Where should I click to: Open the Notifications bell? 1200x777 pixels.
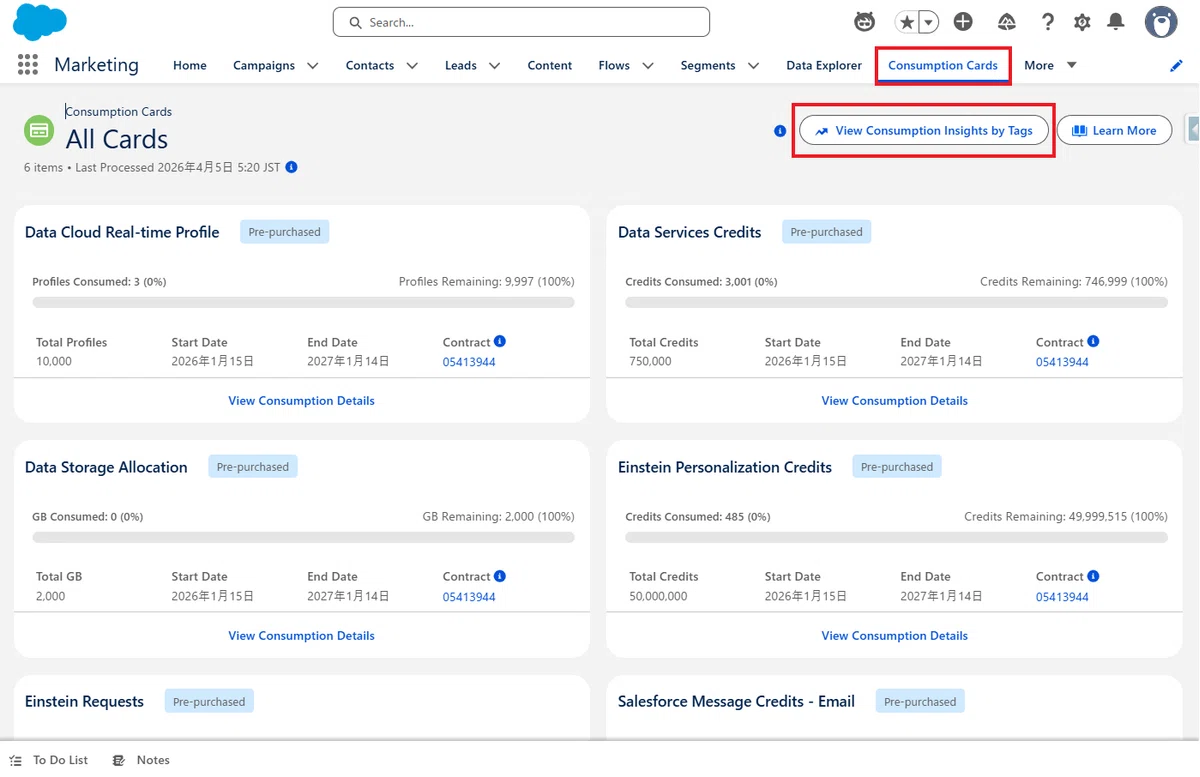click(1116, 22)
